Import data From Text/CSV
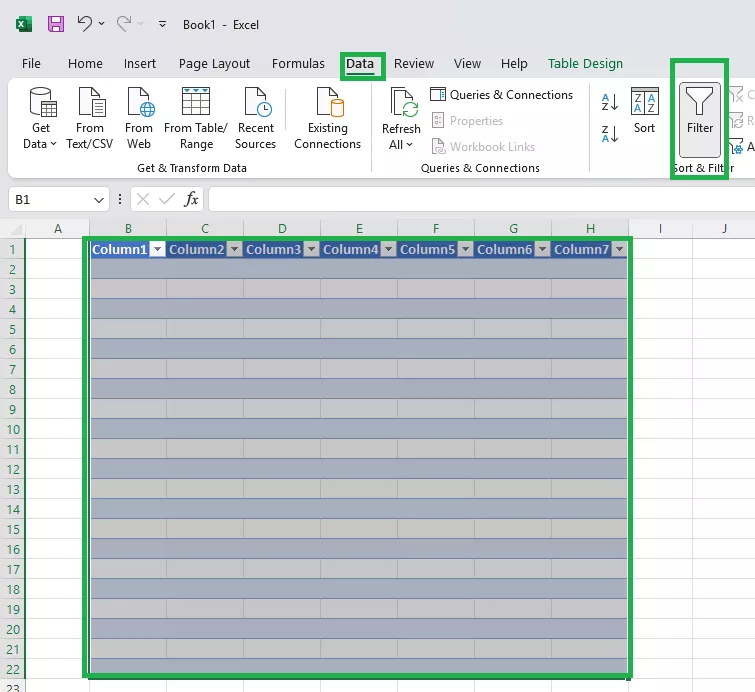Image resolution: width=755 pixels, height=692 pixels. [90, 118]
